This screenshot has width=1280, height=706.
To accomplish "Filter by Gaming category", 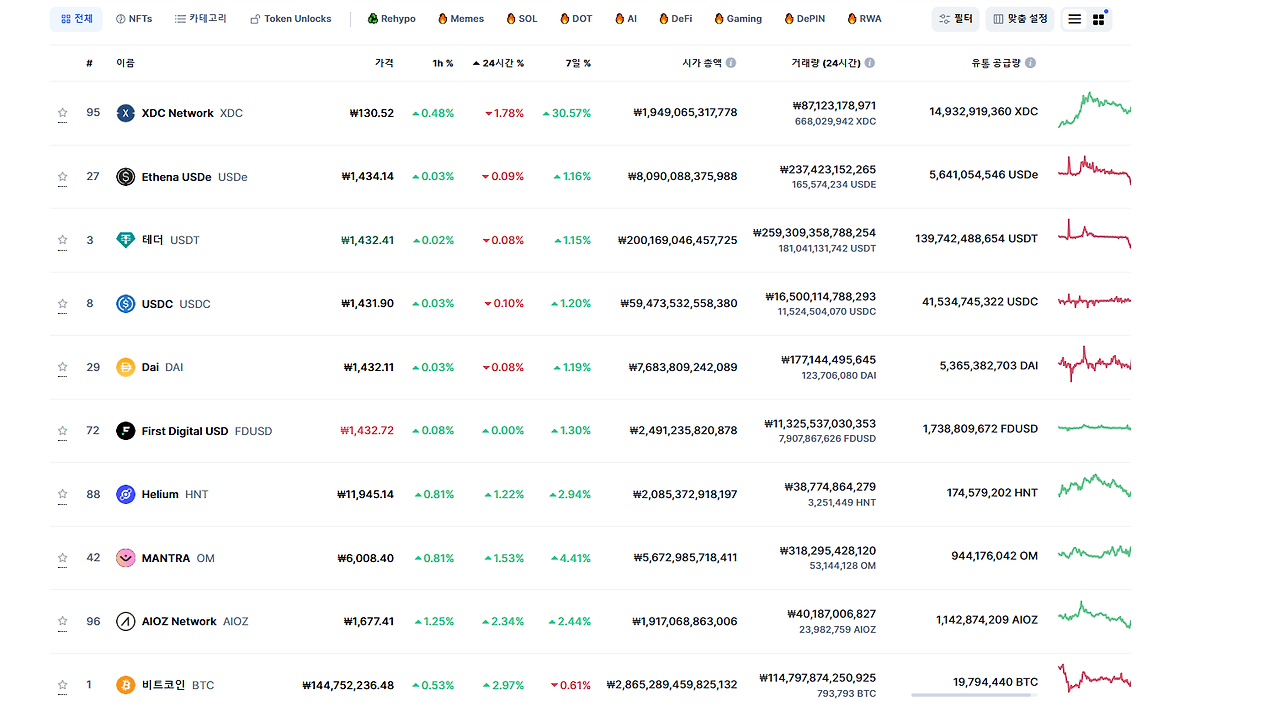I will pyautogui.click(x=738, y=19).
